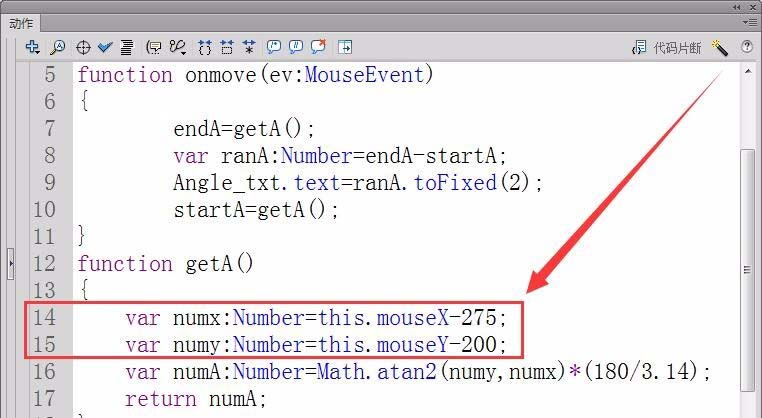Remove comment icon

(318, 46)
